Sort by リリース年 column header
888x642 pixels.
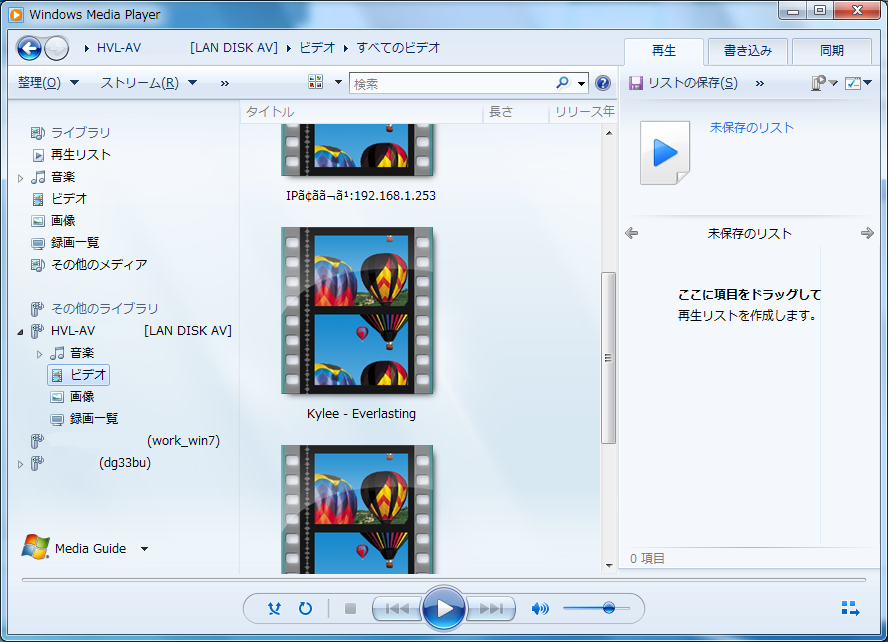[x=583, y=112]
